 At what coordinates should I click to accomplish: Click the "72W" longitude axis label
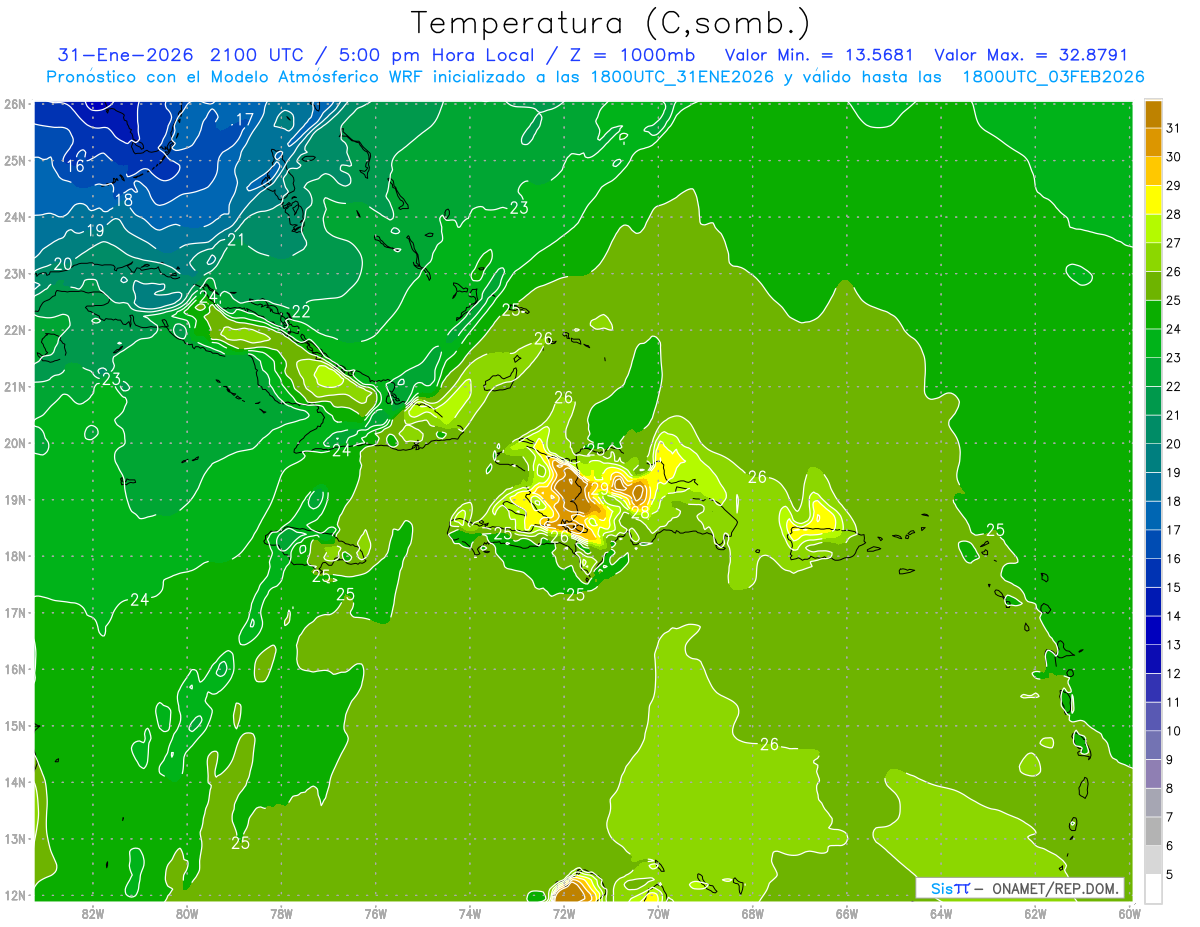pyautogui.click(x=564, y=913)
